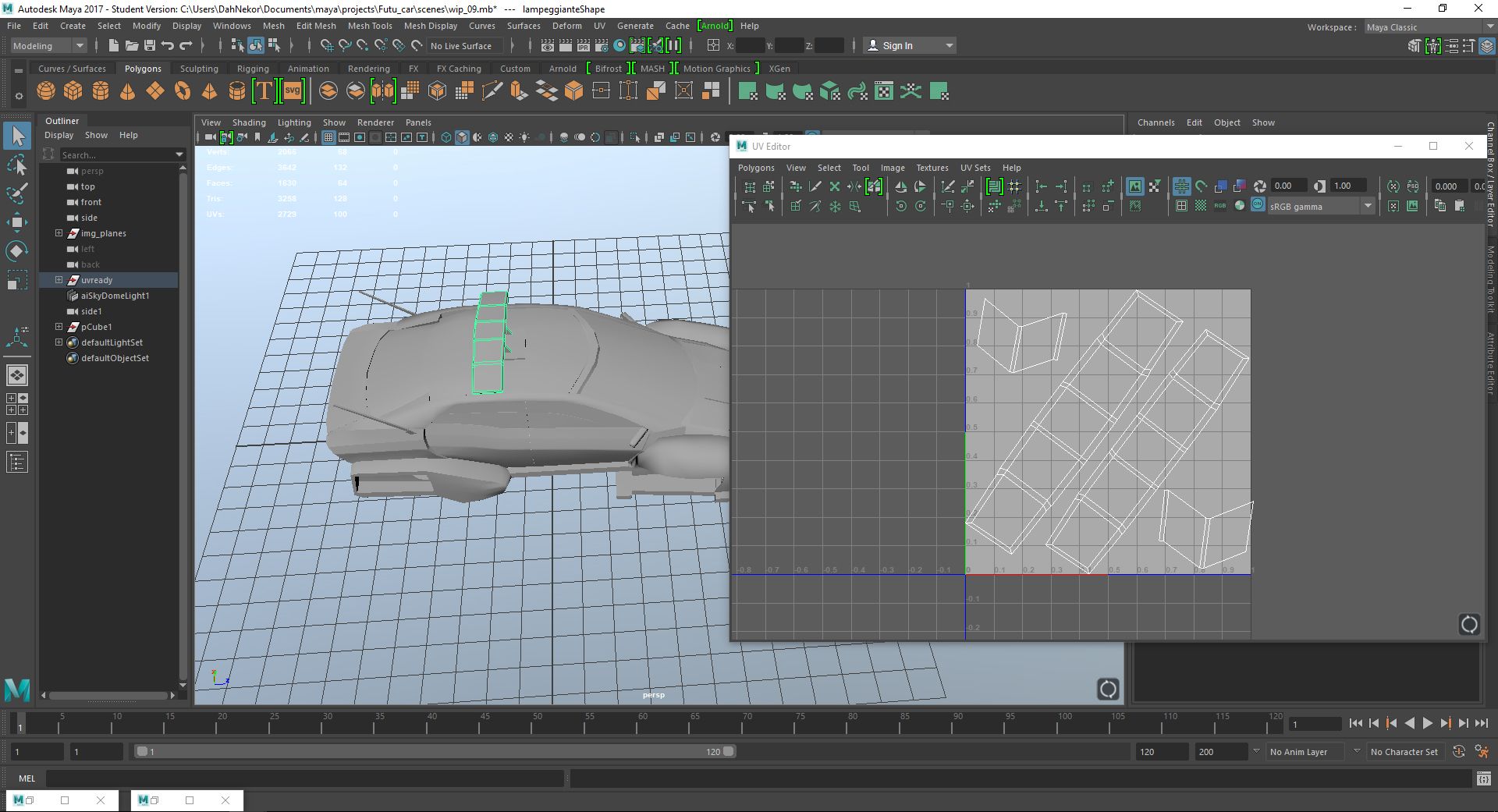Screen dimensions: 1498x812
Task: Open UV Editor Polygons menu
Action: 756,168
